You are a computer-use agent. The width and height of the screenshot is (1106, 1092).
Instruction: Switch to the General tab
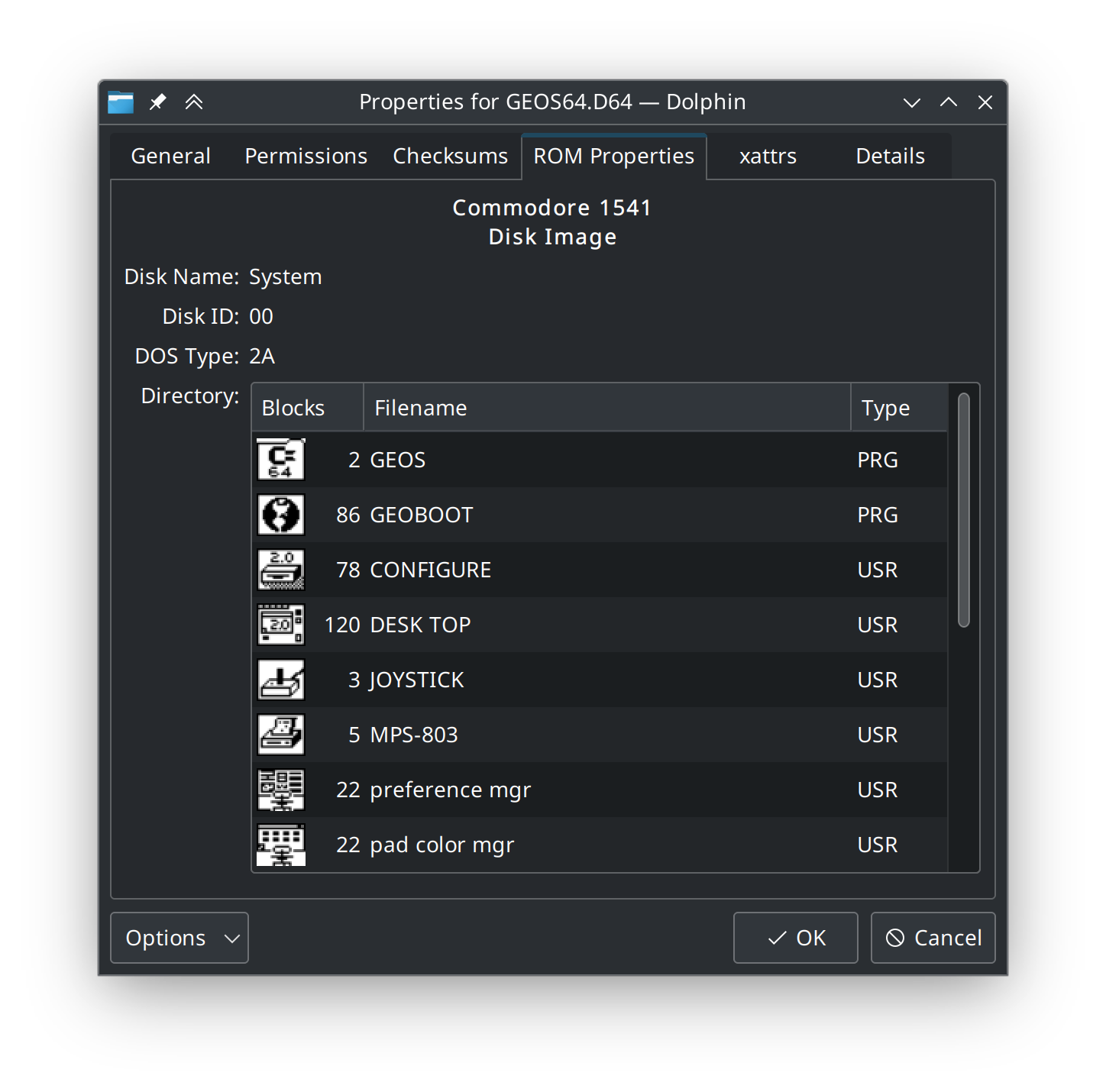click(x=171, y=157)
